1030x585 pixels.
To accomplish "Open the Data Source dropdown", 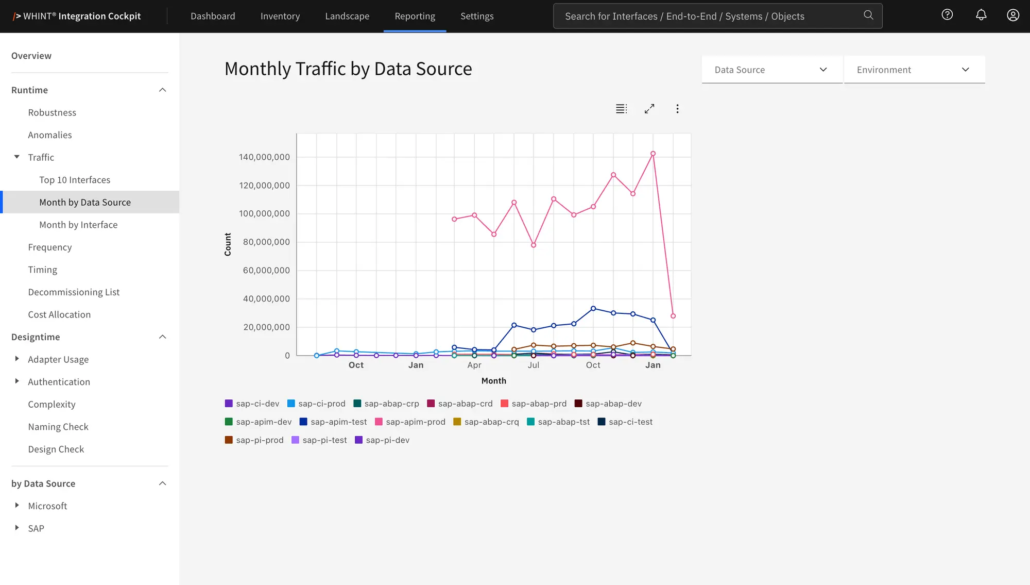I will [x=771, y=70].
